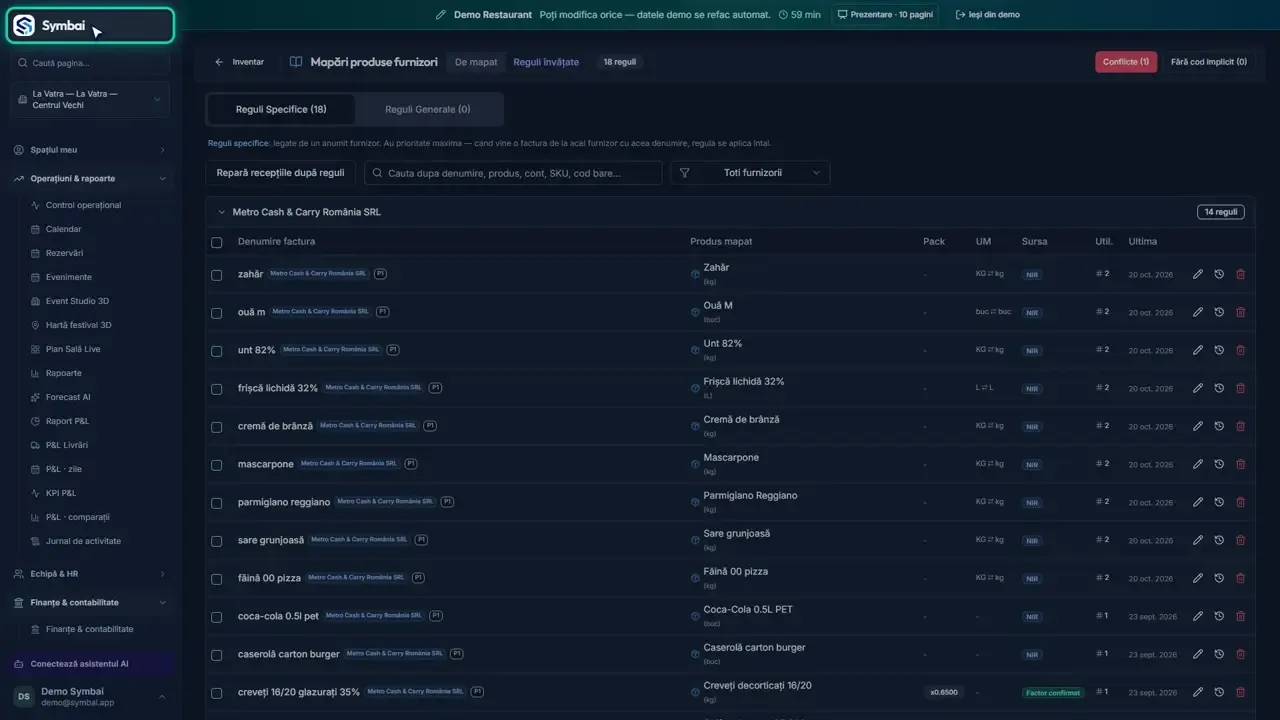Open the Conflicte (1) button
The height and width of the screenshot is (720, 1280).
1126,62
